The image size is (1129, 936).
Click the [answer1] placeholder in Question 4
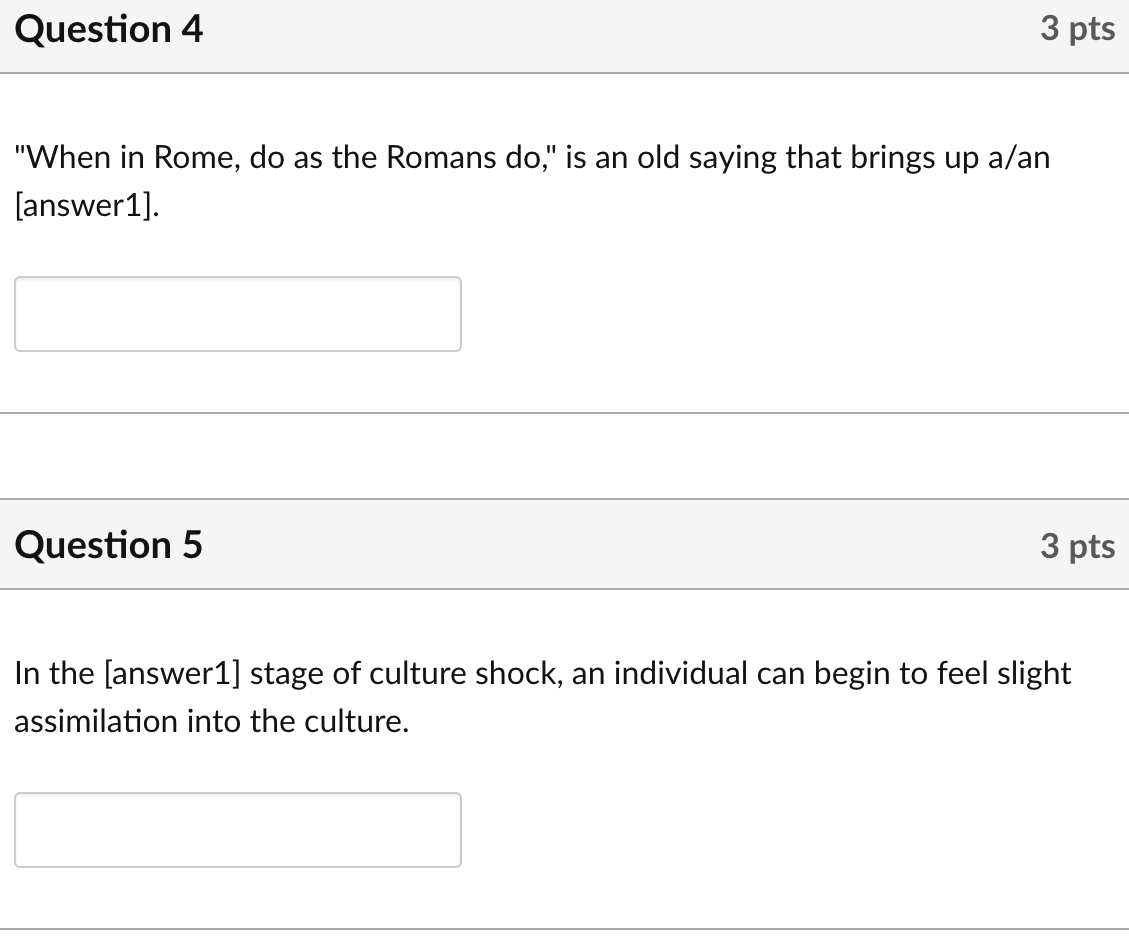coord(86,206)
